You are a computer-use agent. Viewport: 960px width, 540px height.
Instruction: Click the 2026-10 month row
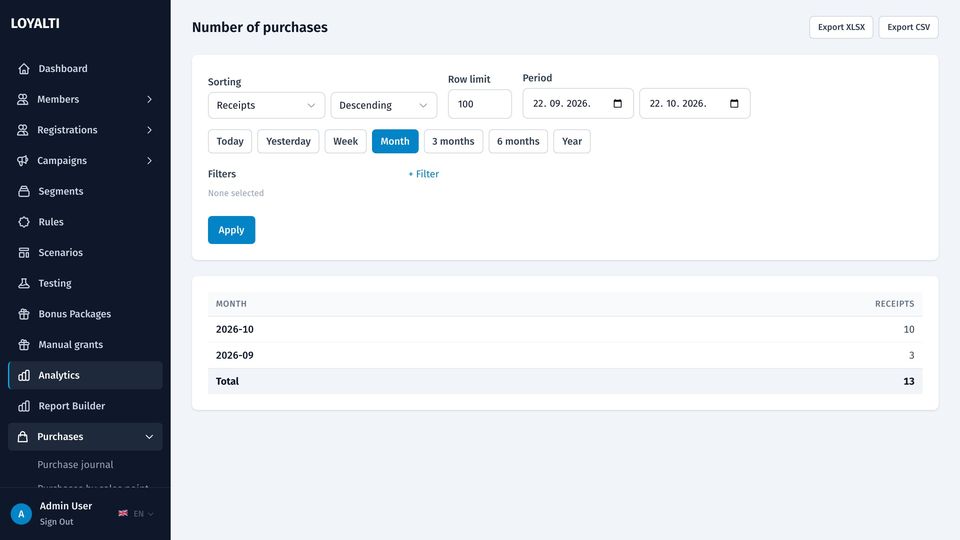(x=565, y=329)
